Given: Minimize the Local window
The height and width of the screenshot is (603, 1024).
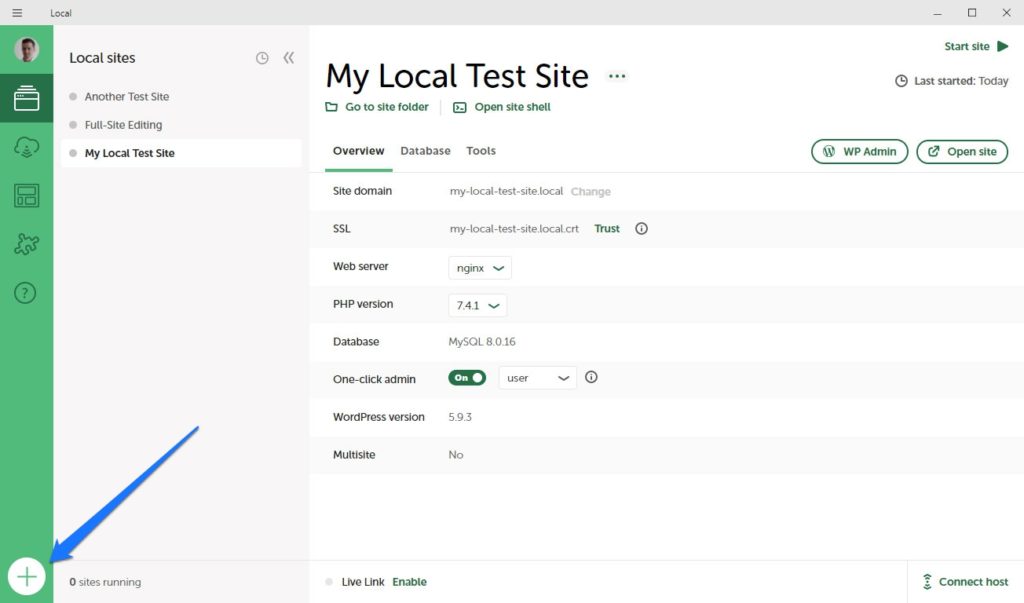Looking at the screenshot, I should 937,12.
